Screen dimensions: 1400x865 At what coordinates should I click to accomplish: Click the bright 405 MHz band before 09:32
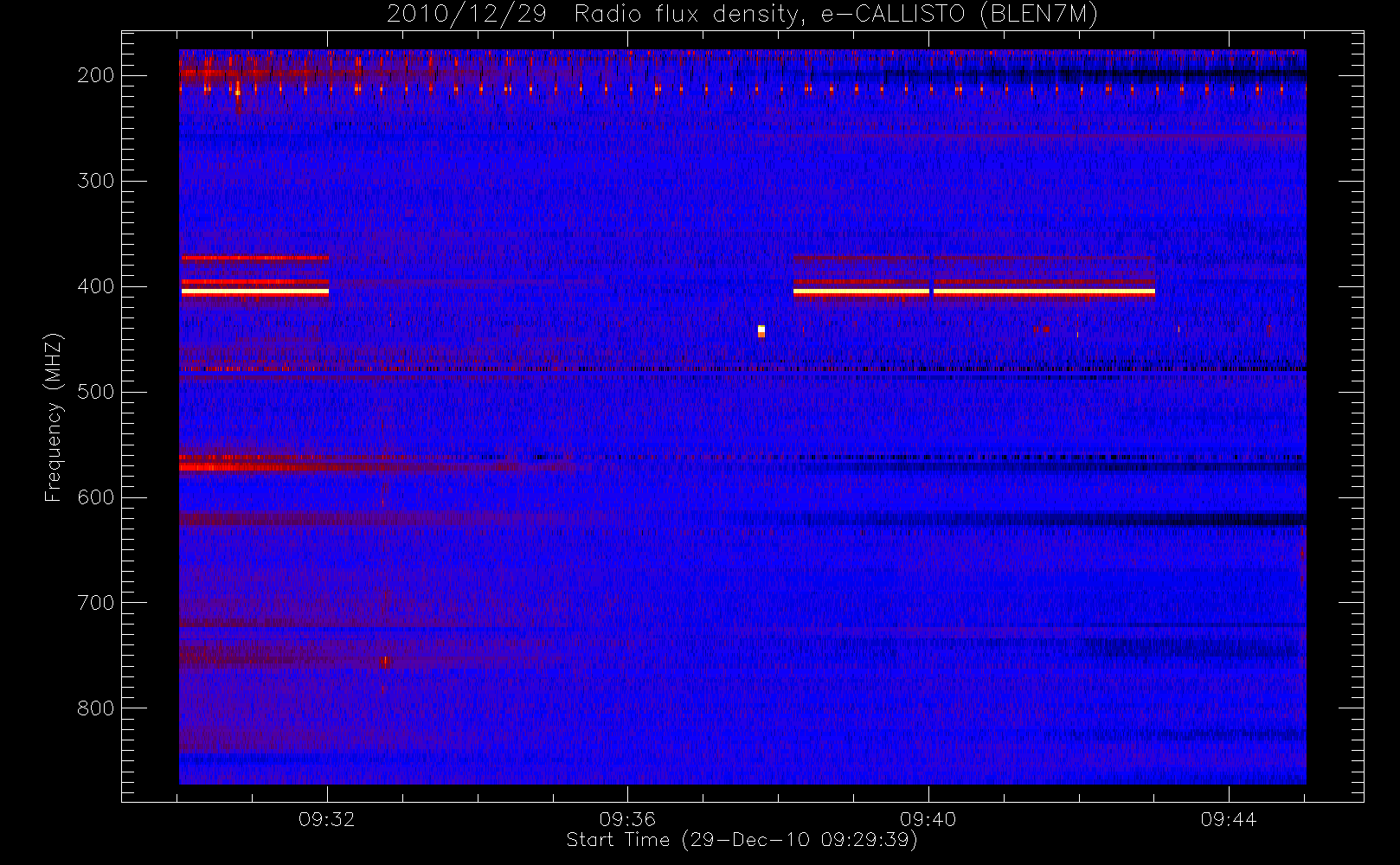[255, 293]
